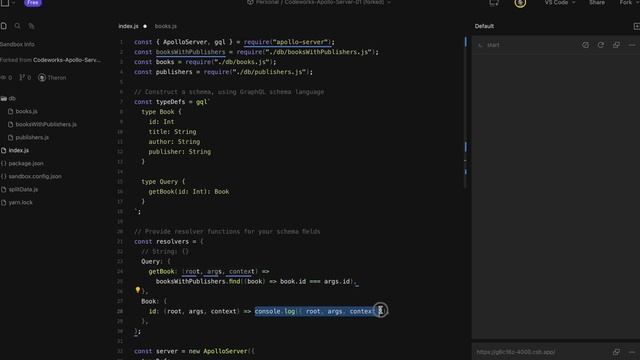The width and height of the screenshot is (640, 360).
Task: Click 'const resolvers' on line 21
Action: 161,242
